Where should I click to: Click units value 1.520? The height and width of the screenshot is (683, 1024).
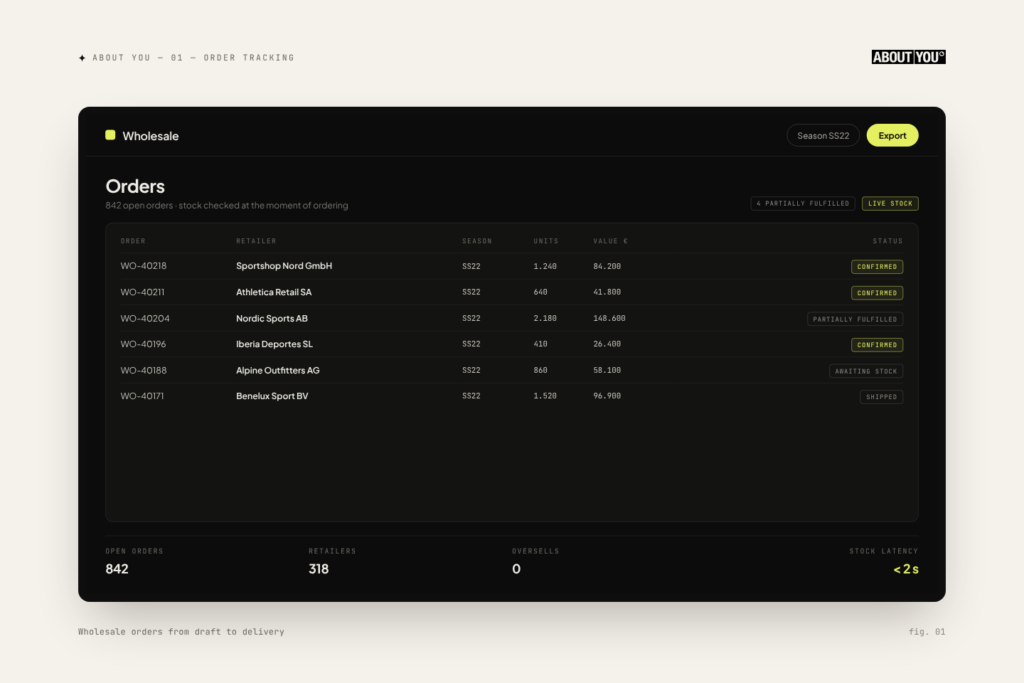click(x=545, y=396)
